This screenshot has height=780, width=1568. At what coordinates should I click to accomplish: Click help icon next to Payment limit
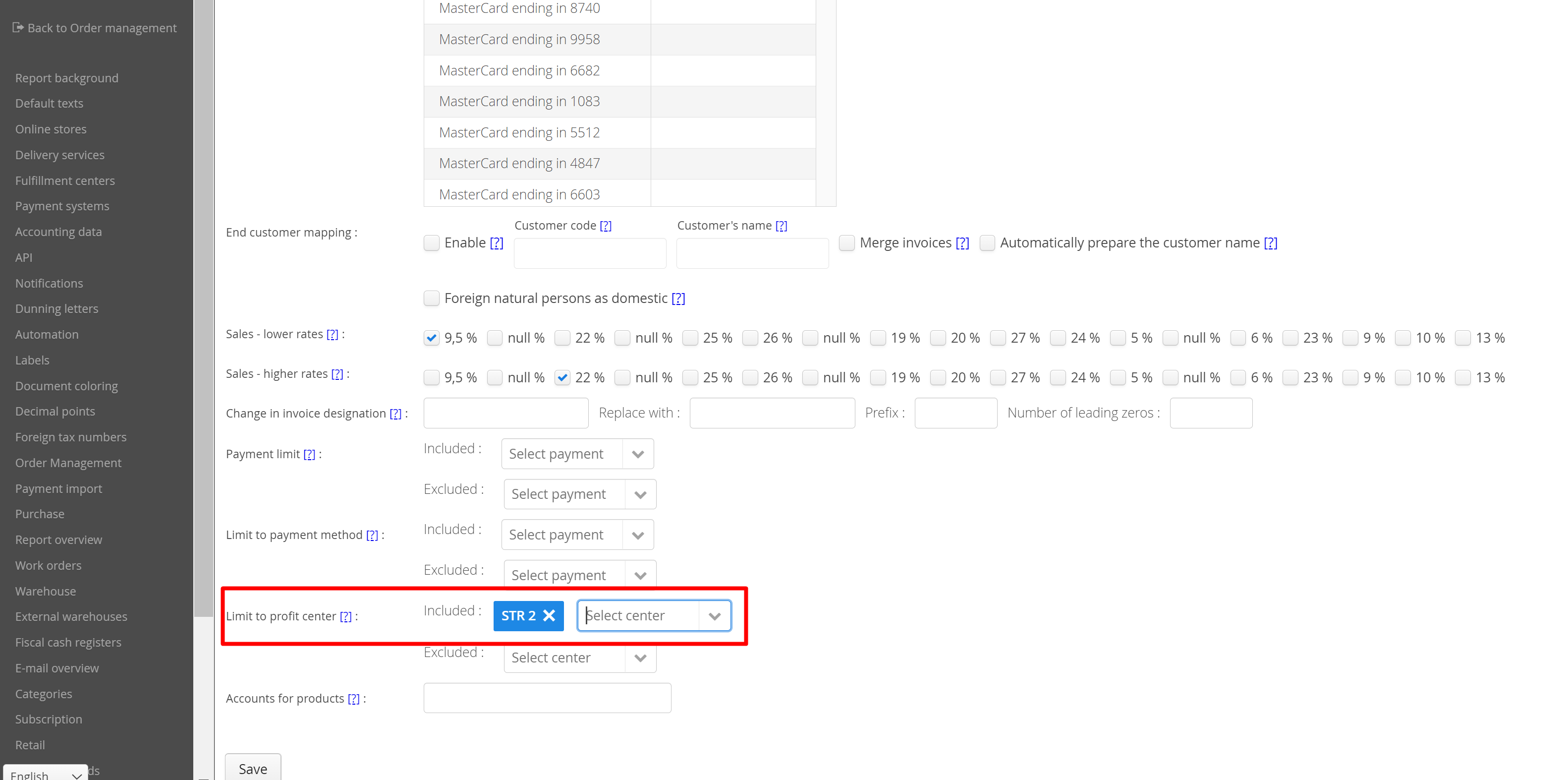coord(309,454)
